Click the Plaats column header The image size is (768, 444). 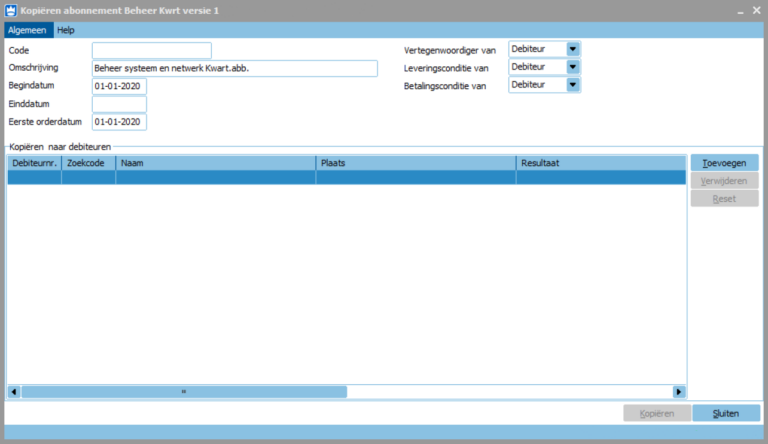pyautogui.click(x=415, y=162)
